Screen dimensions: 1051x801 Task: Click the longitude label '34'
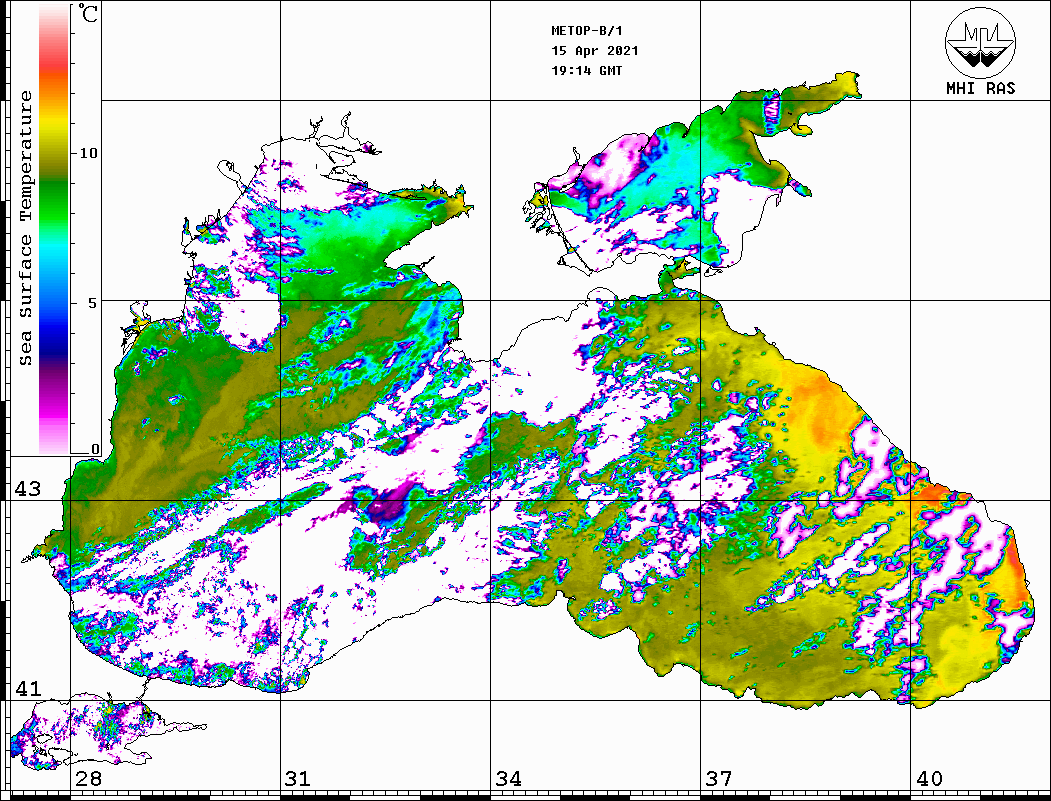click(x=509, y=779)
